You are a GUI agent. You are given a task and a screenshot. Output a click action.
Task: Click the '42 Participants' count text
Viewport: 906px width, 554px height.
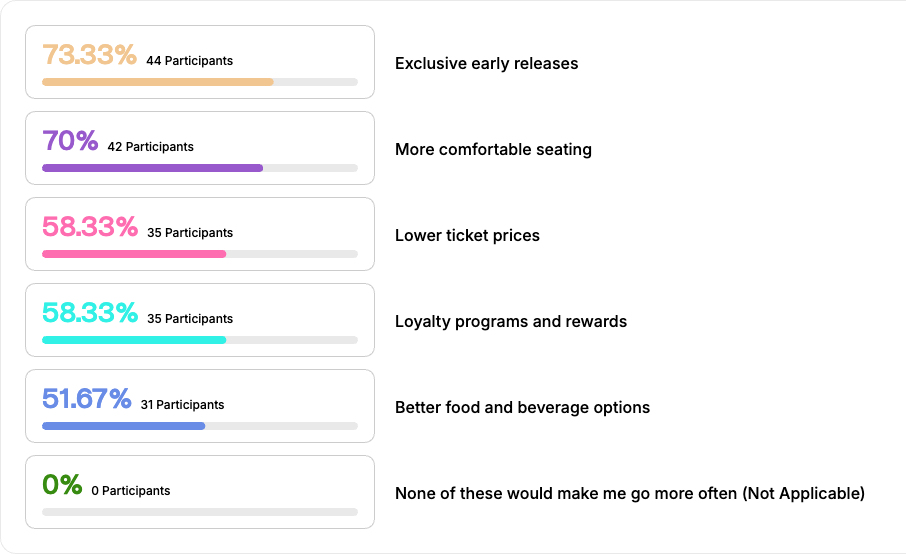[150, 147]
